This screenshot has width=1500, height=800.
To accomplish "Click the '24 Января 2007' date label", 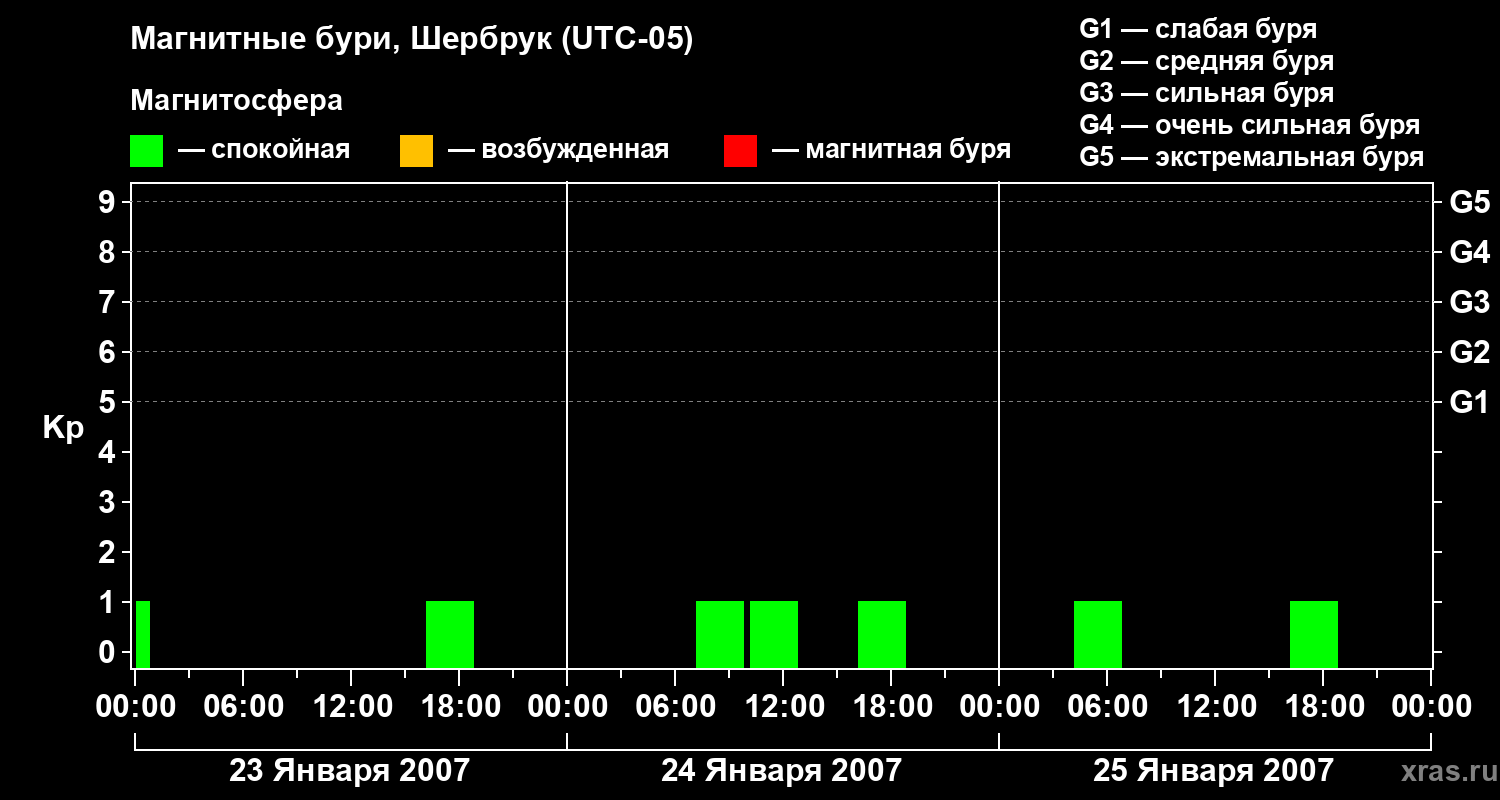I will pos(781,771).
